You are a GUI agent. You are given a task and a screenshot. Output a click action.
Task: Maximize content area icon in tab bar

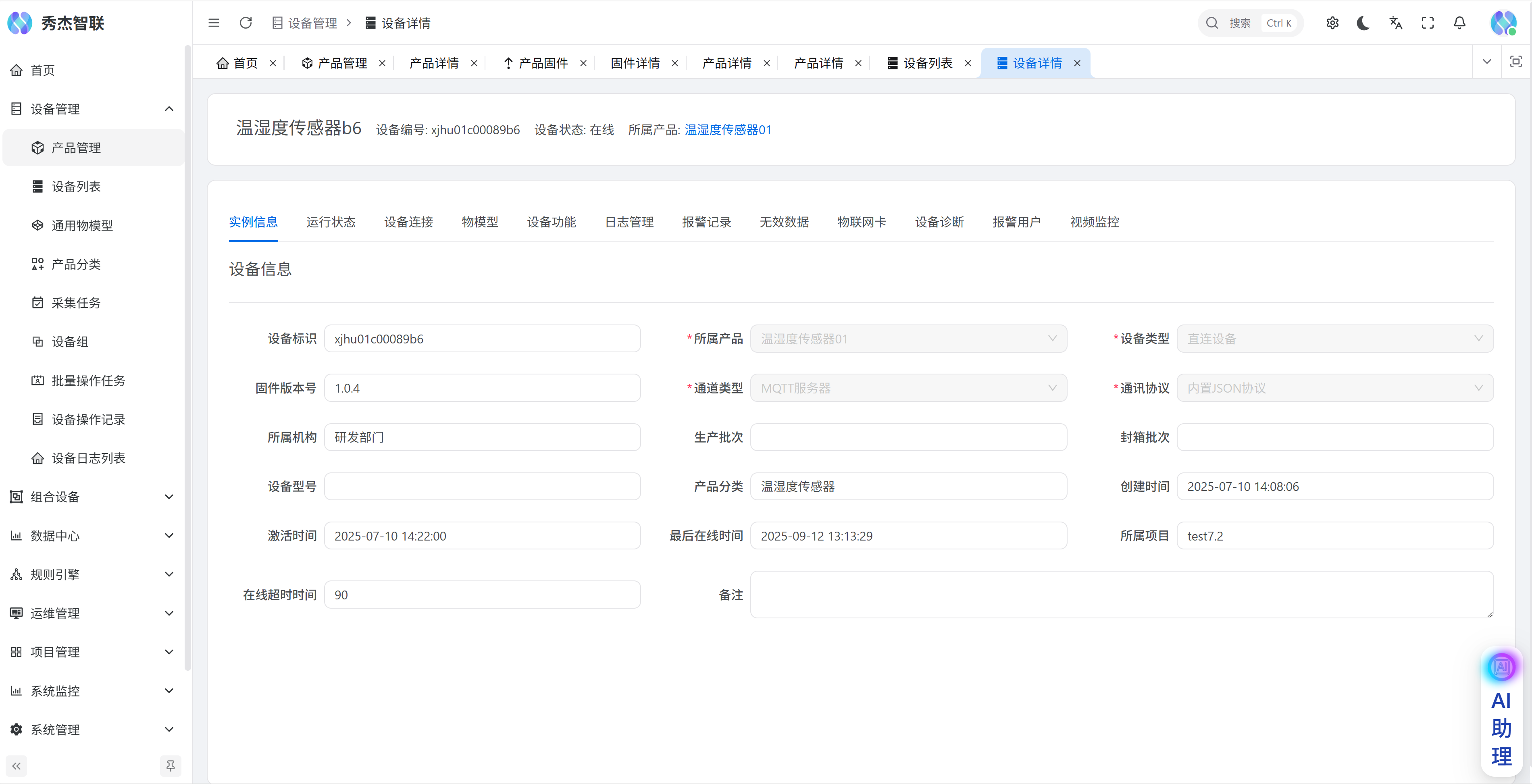(1515, 62)
